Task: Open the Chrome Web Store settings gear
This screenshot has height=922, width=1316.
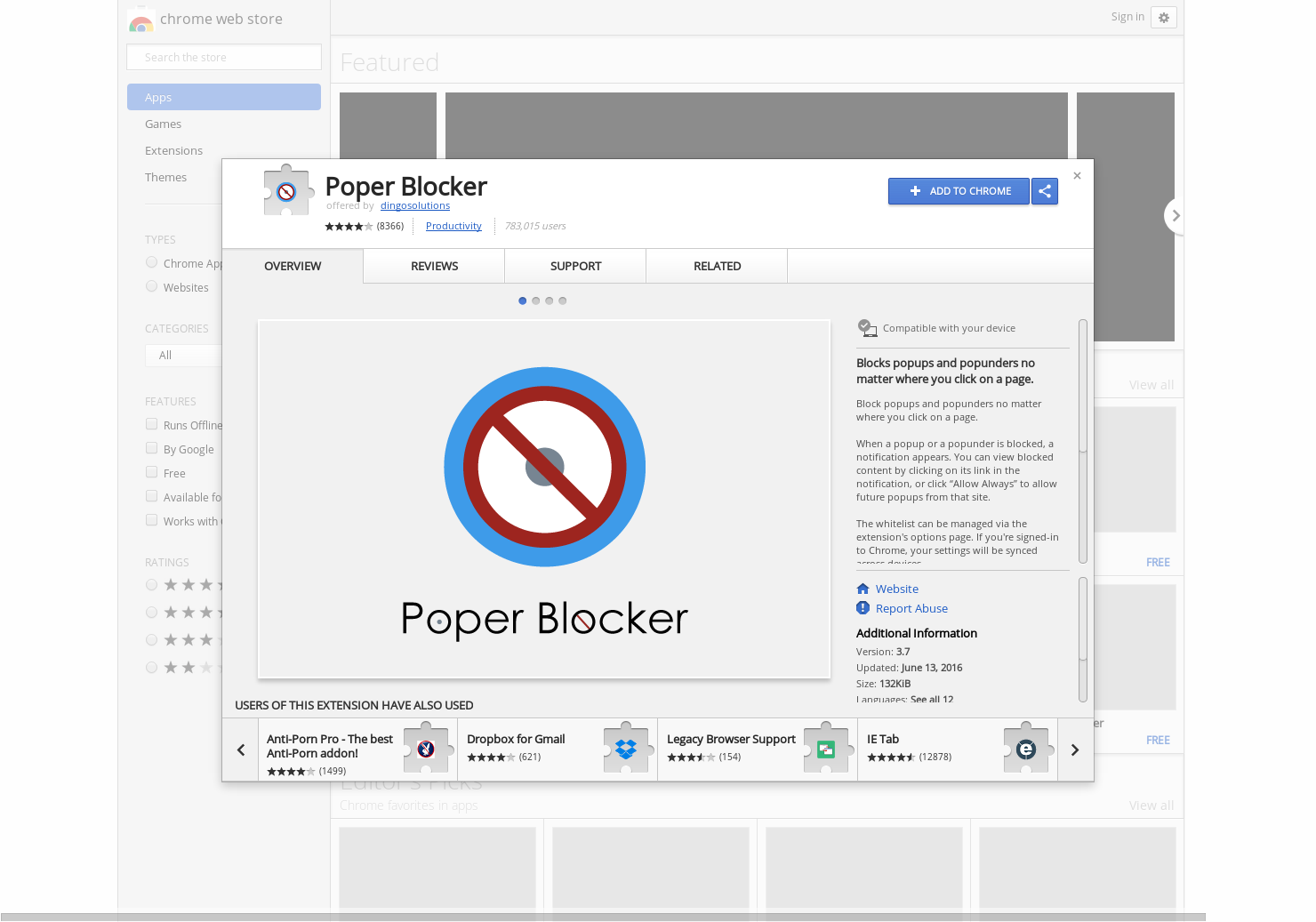Action: tap(1163, 17)
